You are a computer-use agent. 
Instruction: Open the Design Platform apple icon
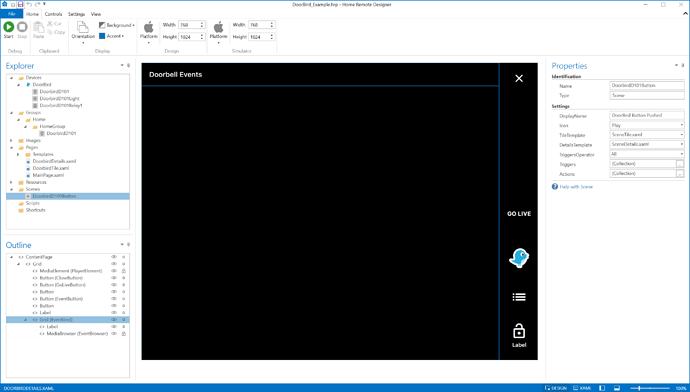coord(149,27)
